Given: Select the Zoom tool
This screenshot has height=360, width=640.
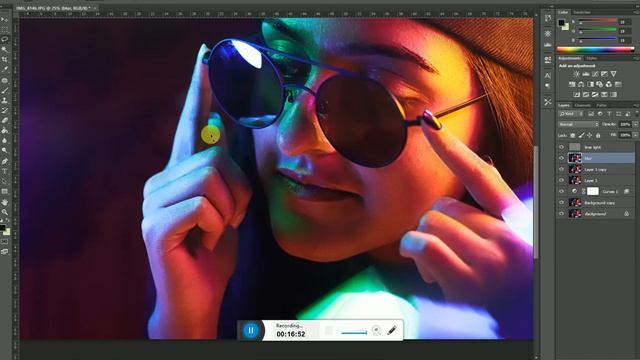Looking at the screenshot, I should click(x=4, y=212).
